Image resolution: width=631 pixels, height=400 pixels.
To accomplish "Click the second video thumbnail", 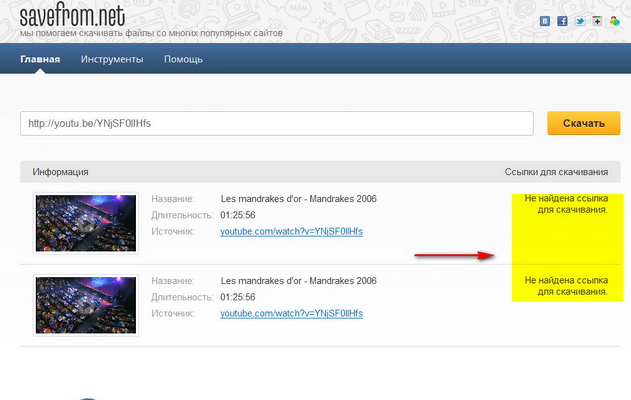I will click(x=86, y=305).
